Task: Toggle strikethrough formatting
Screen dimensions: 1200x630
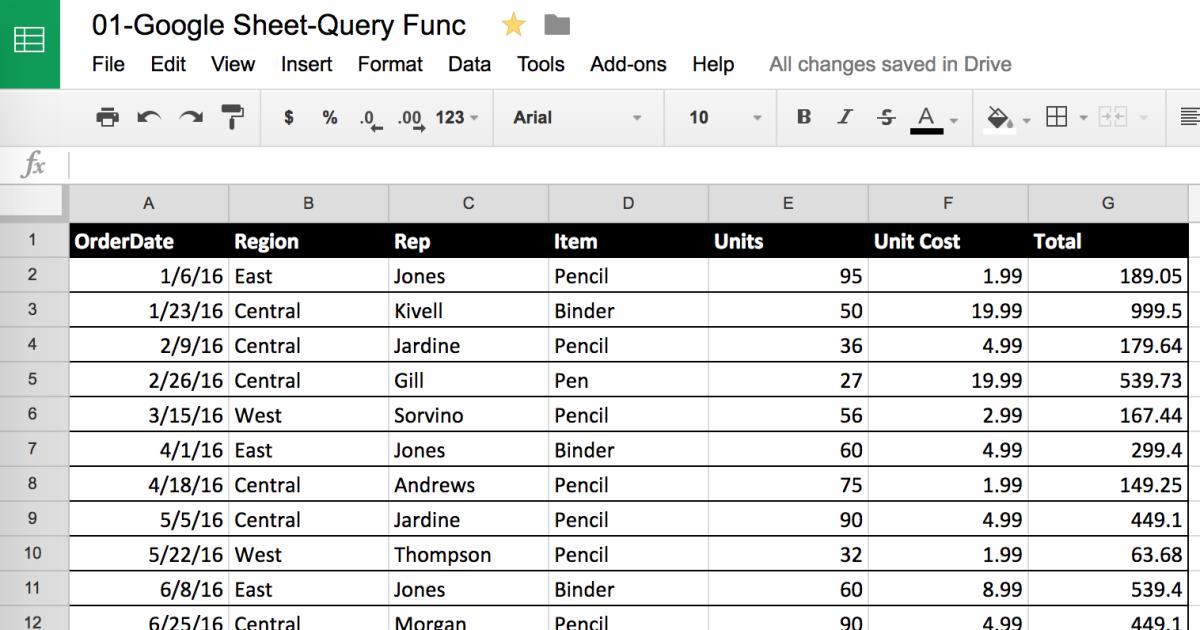Action: pyautogui.click(x=886, y=118)
